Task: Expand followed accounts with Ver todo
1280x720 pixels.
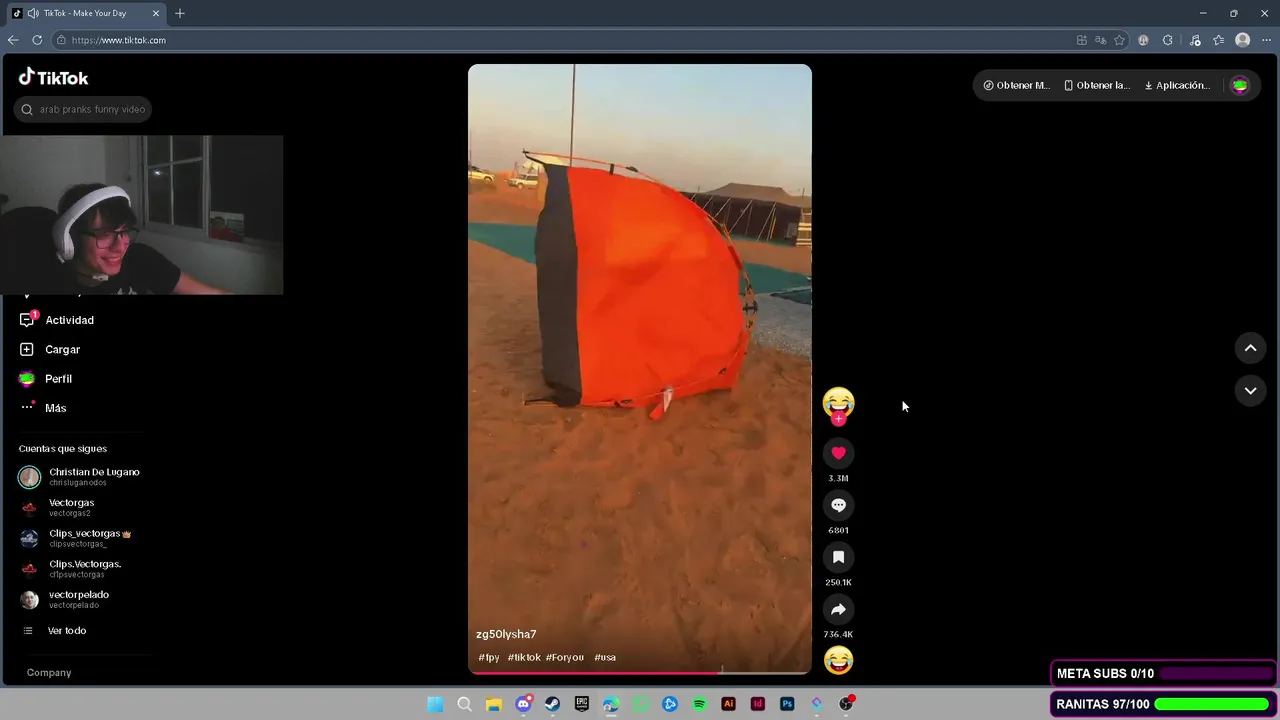Action: (55, 631)
